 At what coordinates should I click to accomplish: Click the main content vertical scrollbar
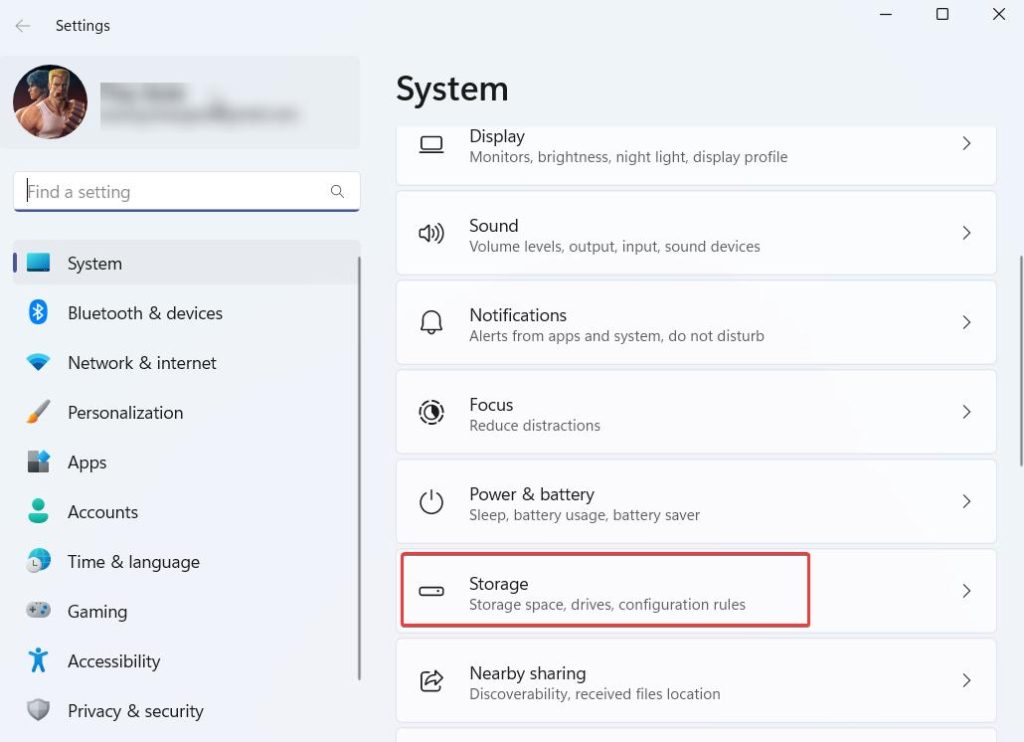pyautogui.click(x=1021, y=361)
